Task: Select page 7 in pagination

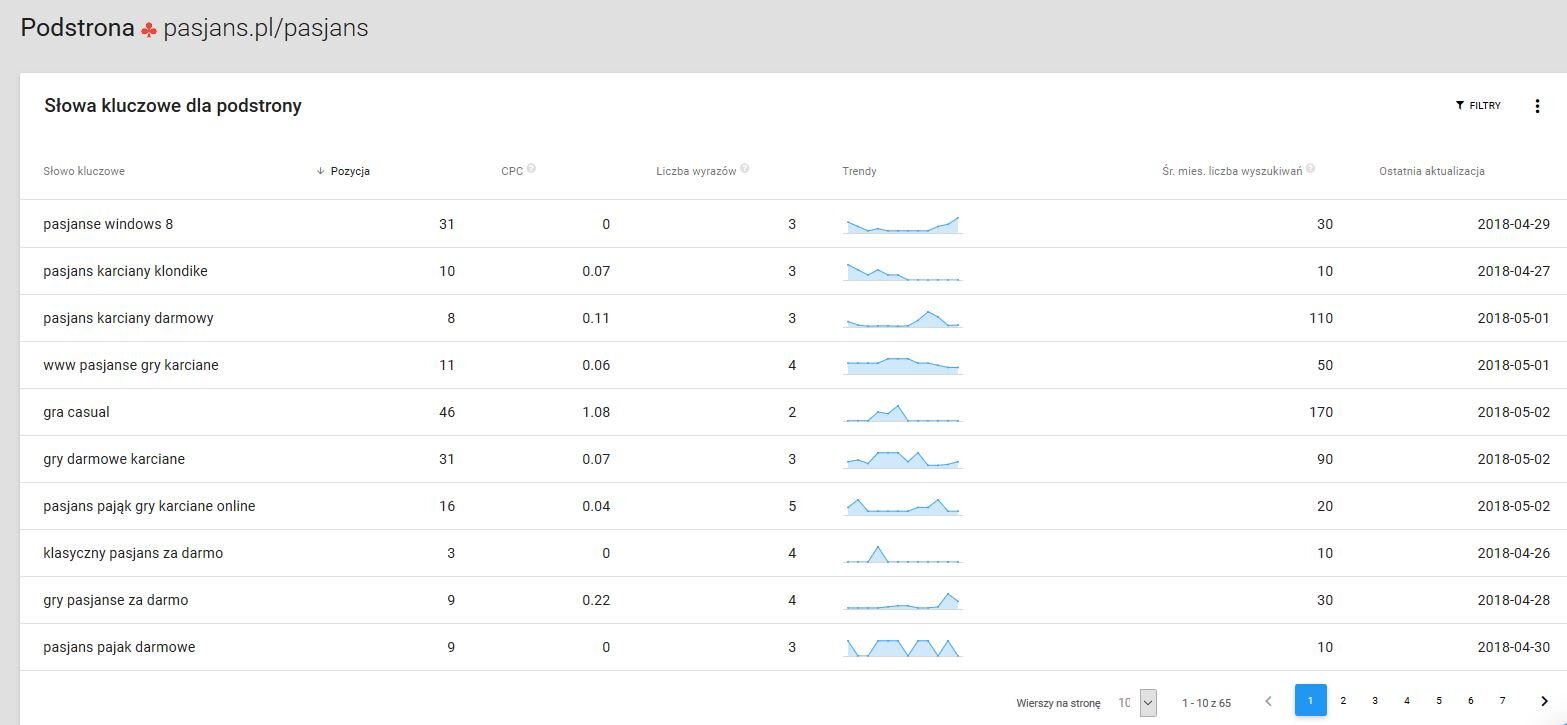Action: point(1502,701)
